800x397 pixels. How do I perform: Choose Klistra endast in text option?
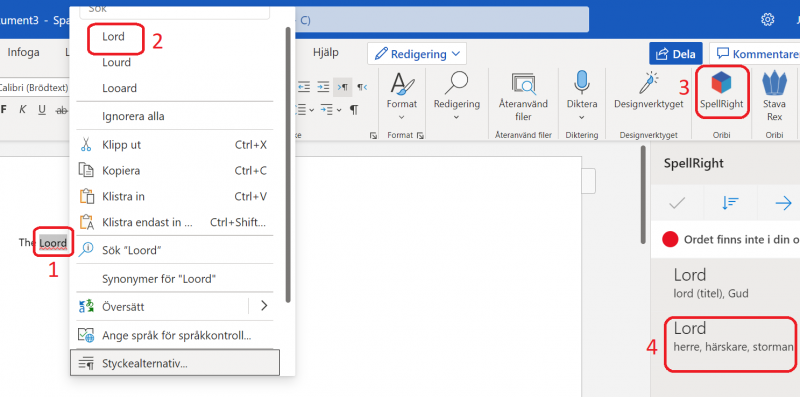coord(175,222)
